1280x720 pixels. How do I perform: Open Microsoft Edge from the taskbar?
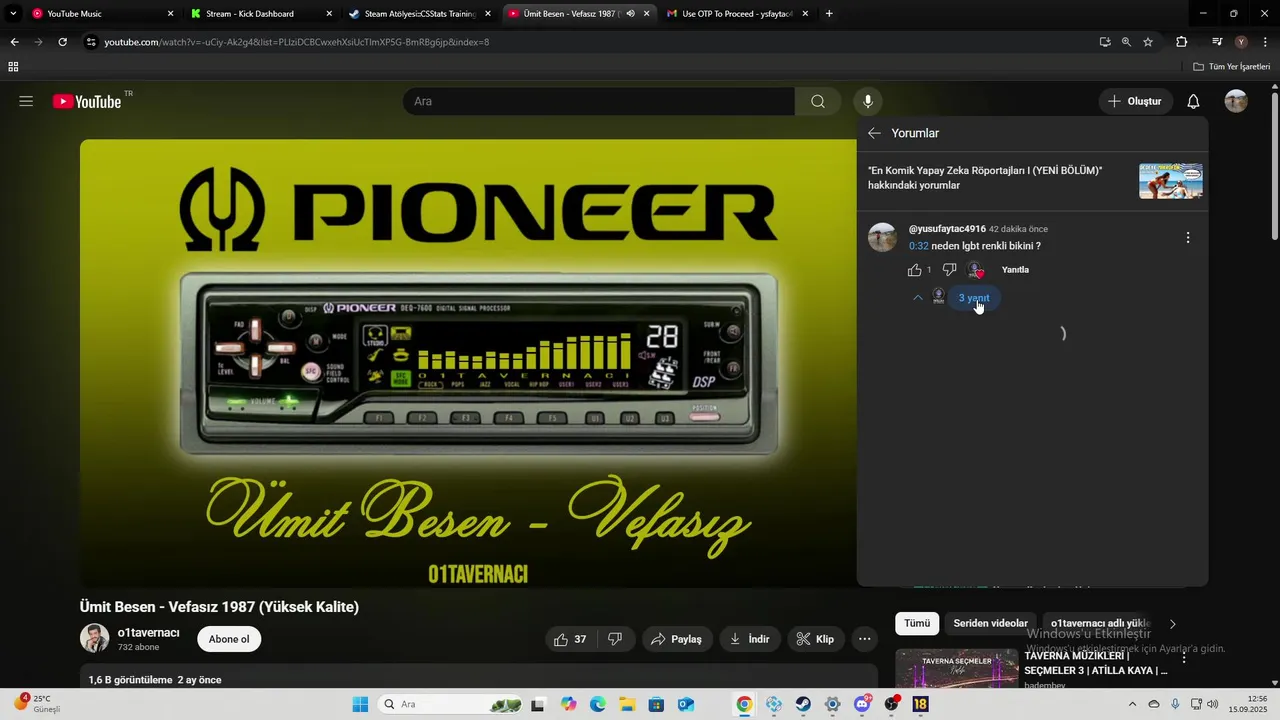597,704
